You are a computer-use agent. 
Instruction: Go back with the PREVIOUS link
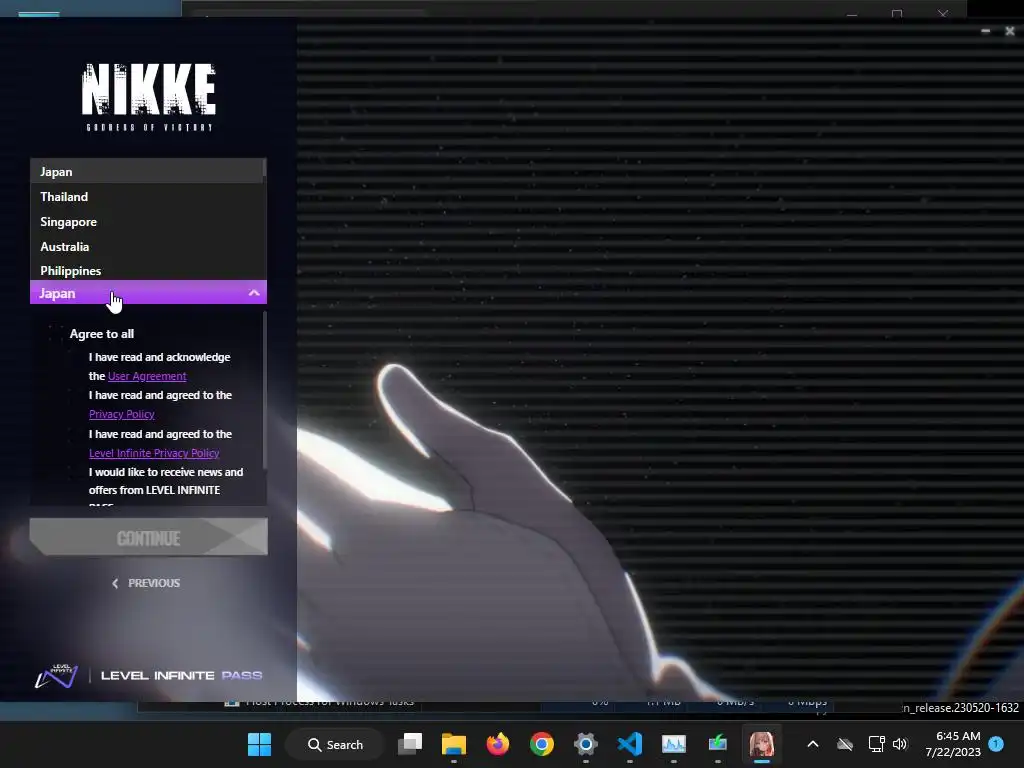coord(146,583)
